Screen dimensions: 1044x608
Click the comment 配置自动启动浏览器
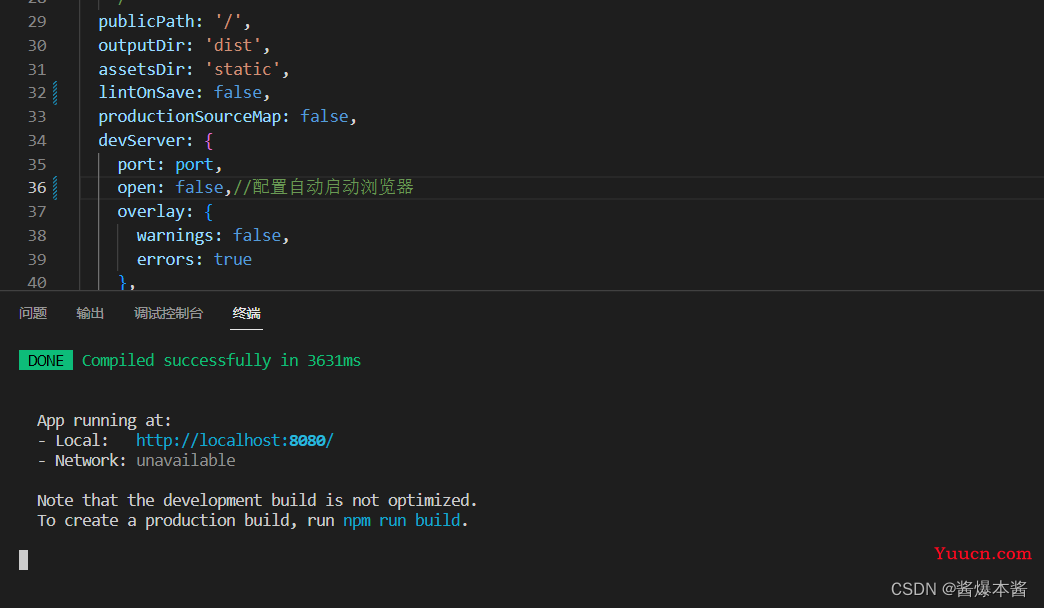[x=323, y=188]
